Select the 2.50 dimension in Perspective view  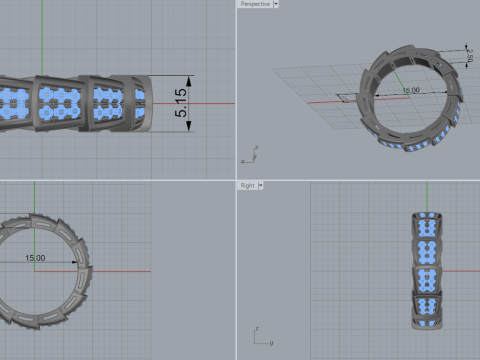(x=470, y=55)
